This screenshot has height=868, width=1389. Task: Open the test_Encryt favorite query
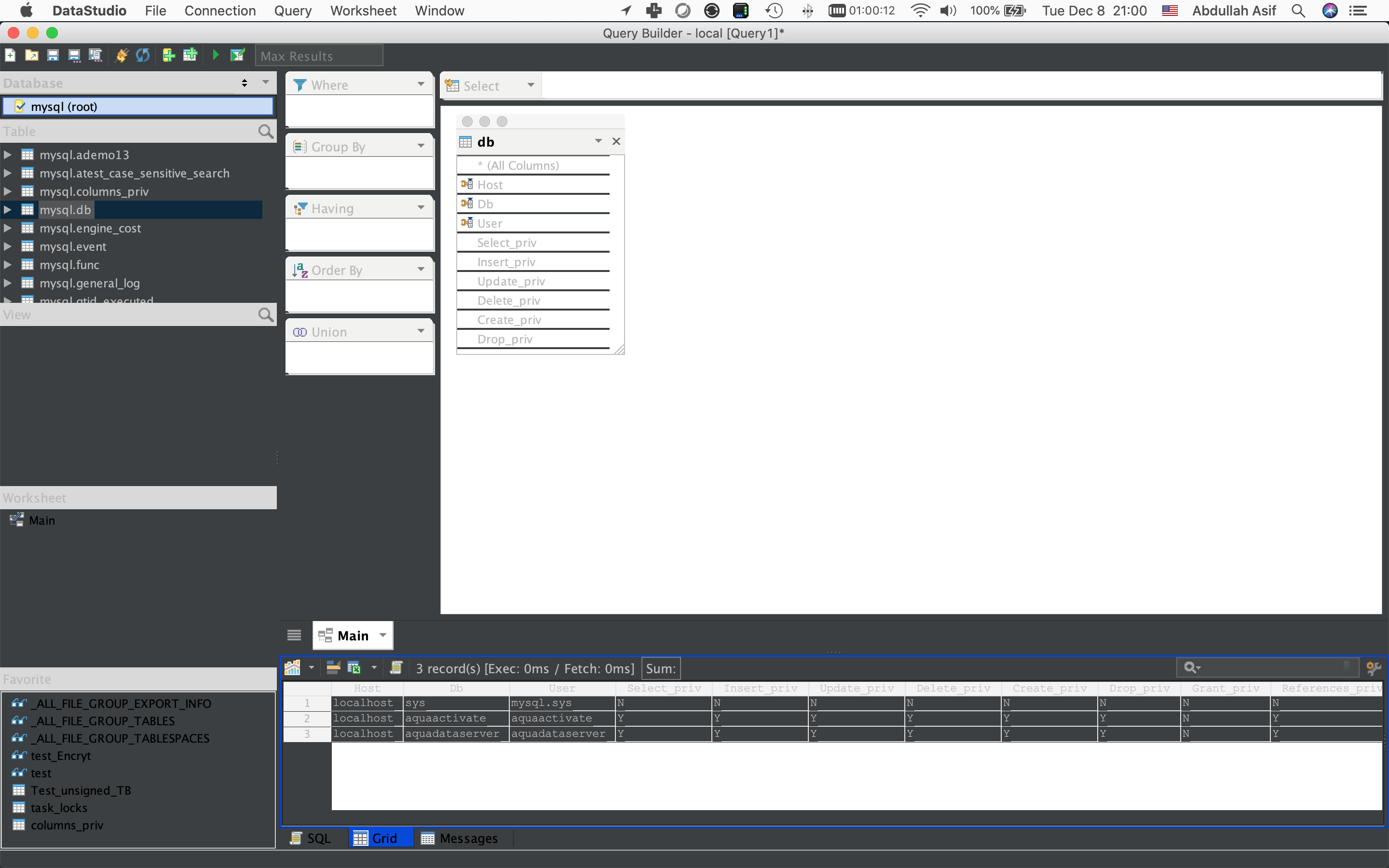[60, 756]
